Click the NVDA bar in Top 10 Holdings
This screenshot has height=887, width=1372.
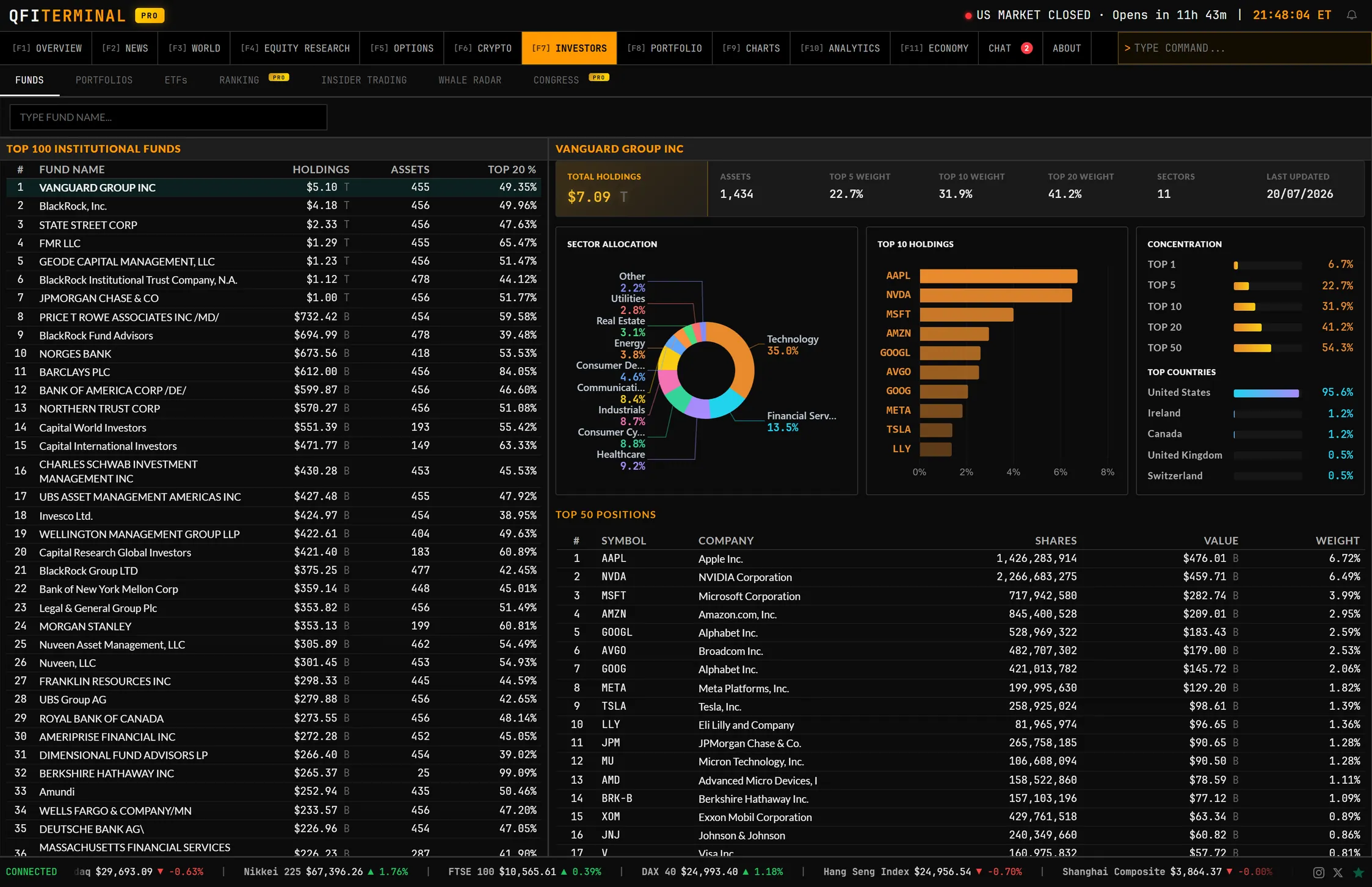coord(996,295)
